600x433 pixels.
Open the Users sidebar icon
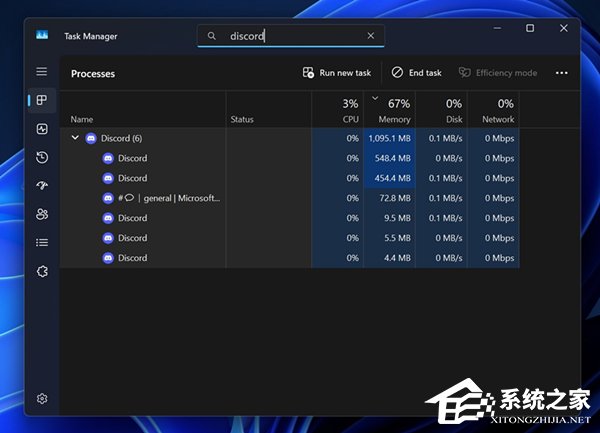point(42,214)
